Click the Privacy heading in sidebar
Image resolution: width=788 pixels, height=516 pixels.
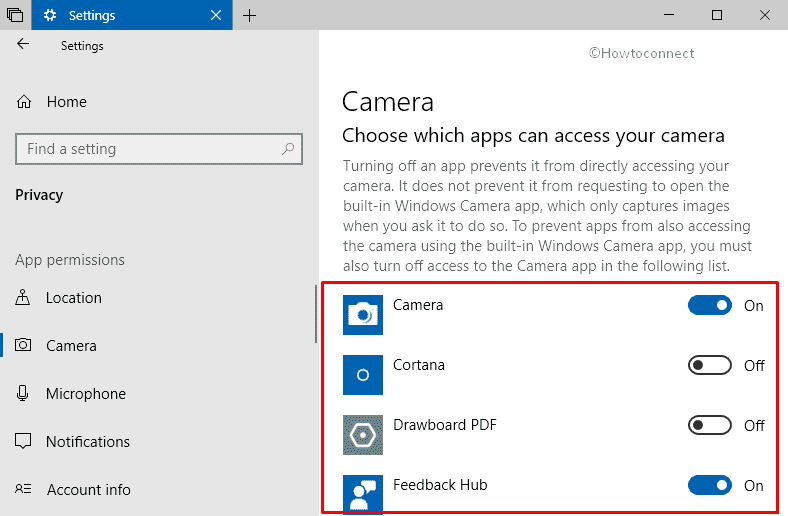(x=39, y=195)
